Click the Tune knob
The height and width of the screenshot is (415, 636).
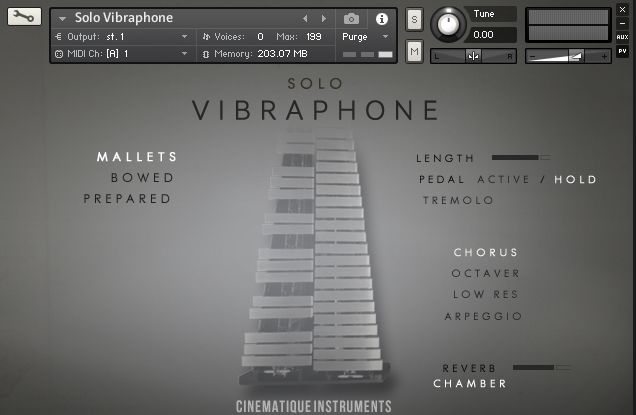tap(448, 24)
